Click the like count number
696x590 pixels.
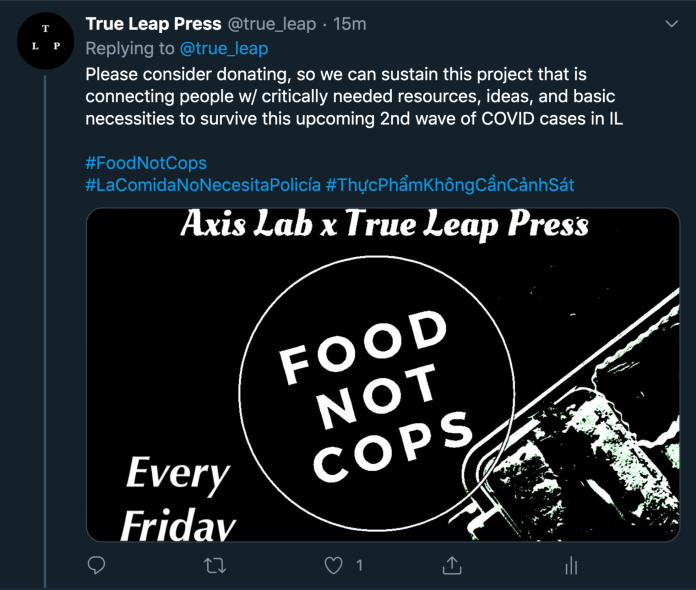click(x=360, y=565)
